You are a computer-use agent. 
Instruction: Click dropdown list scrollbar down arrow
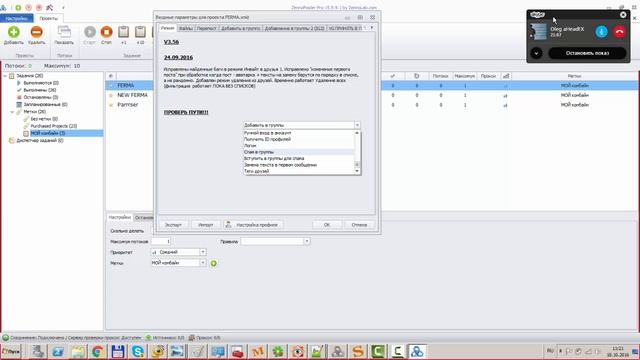(x=357, y=171)
